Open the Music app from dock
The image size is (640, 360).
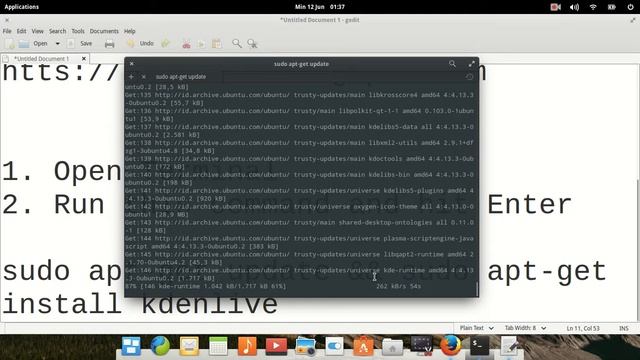(x=247, y=346)
